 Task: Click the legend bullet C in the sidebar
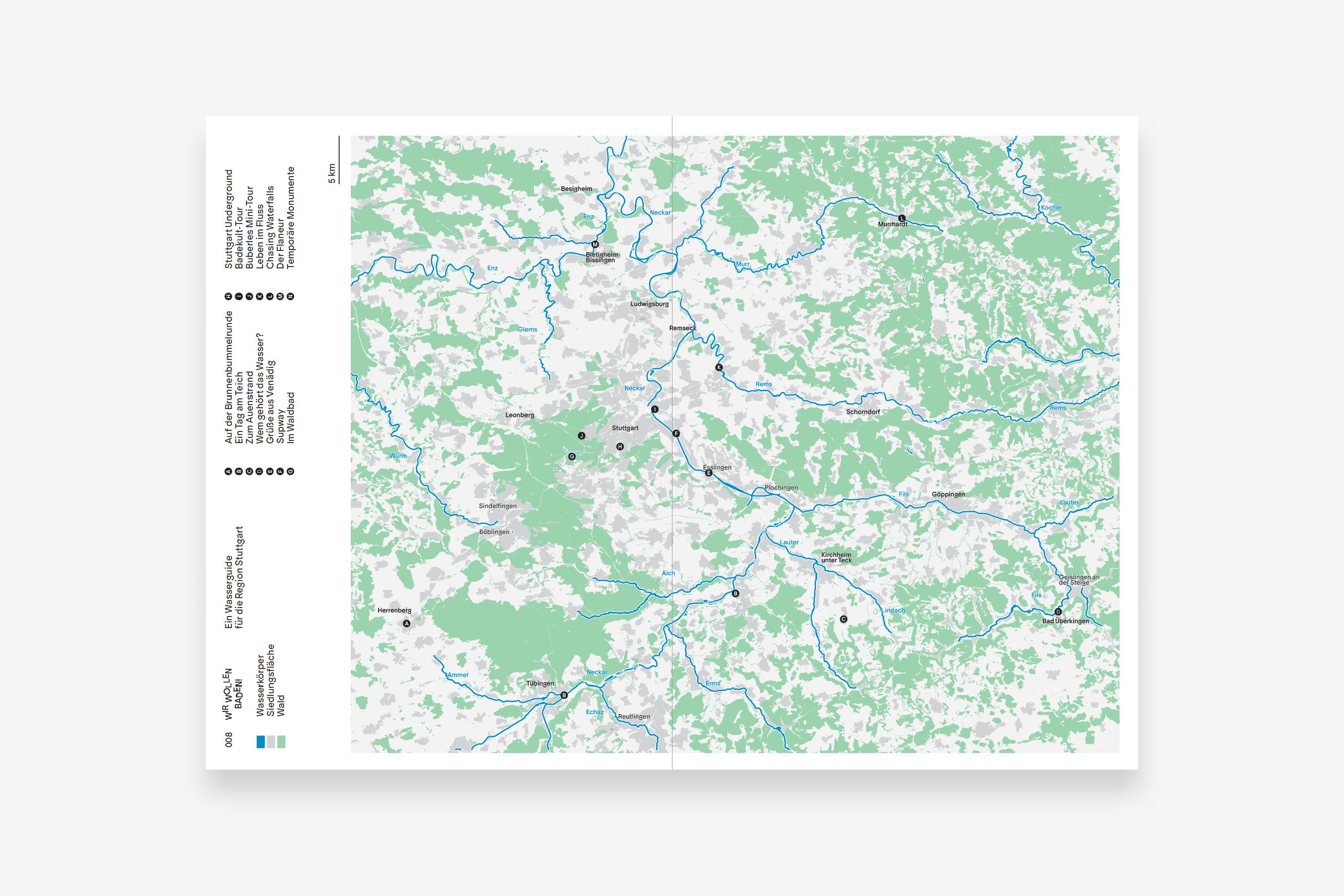(x=249, y=471)
